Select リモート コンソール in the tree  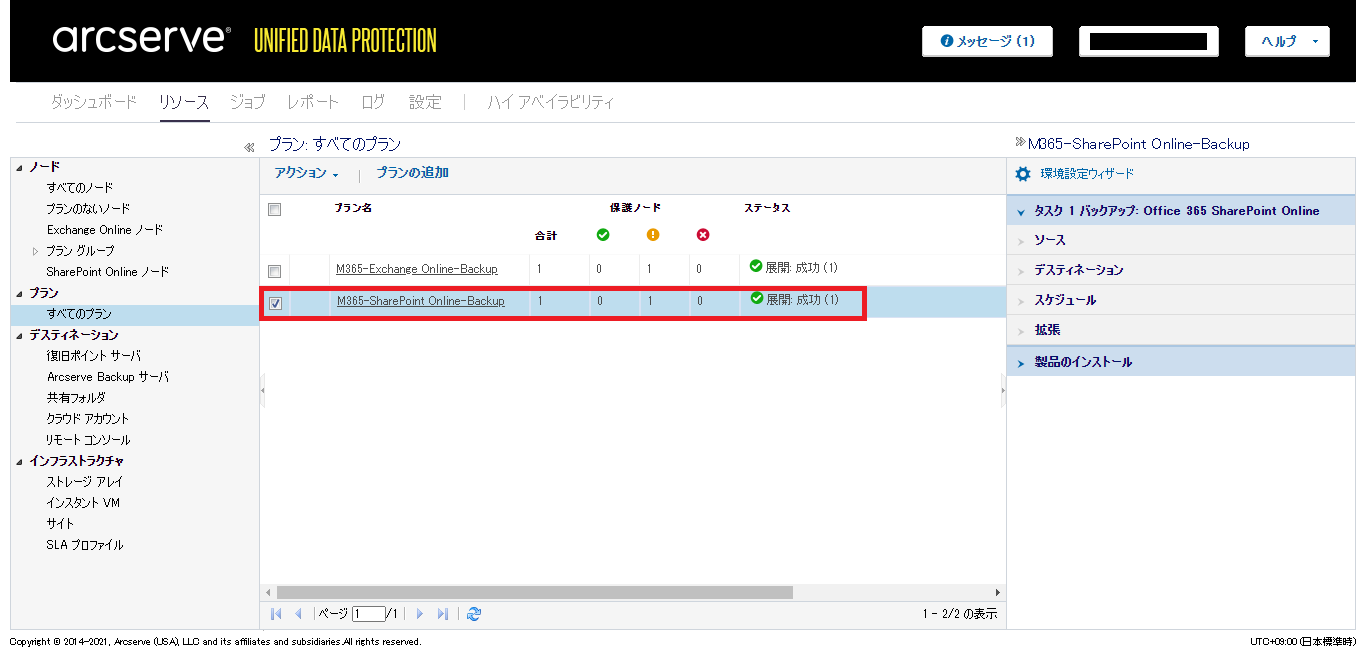[88, 440]
